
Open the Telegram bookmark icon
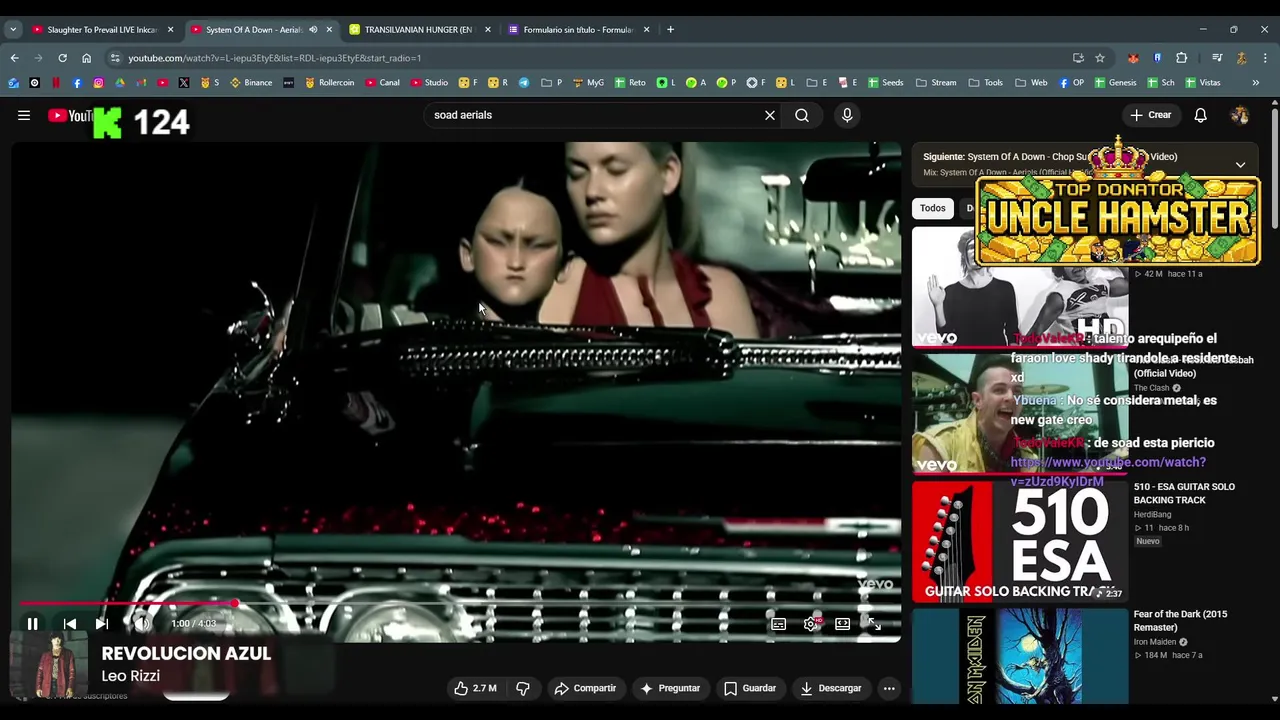click(523, 83)
